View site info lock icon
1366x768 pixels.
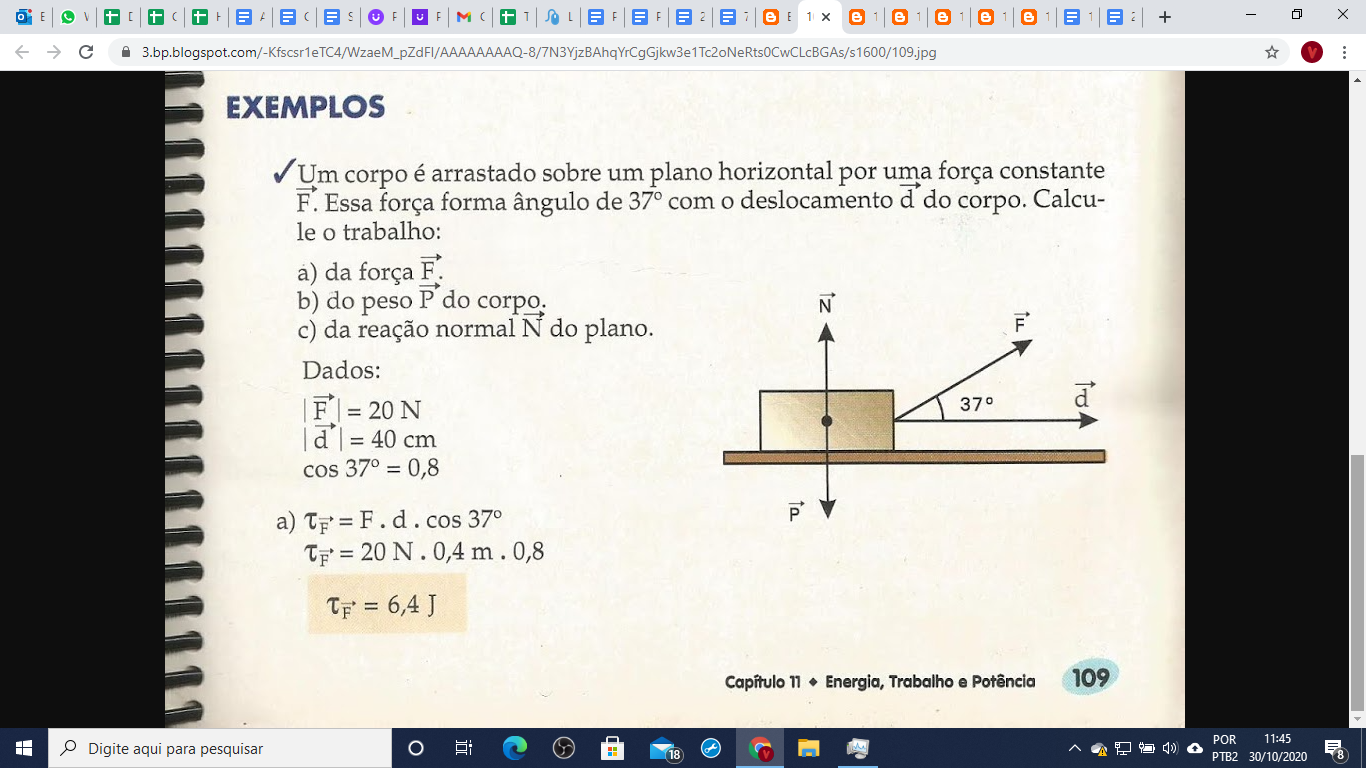[x=127, y=52]
